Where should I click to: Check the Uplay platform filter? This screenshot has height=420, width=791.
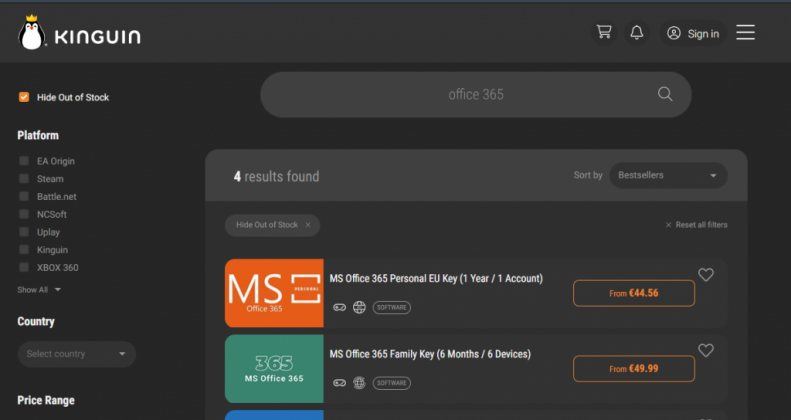[x=24, y=231]
